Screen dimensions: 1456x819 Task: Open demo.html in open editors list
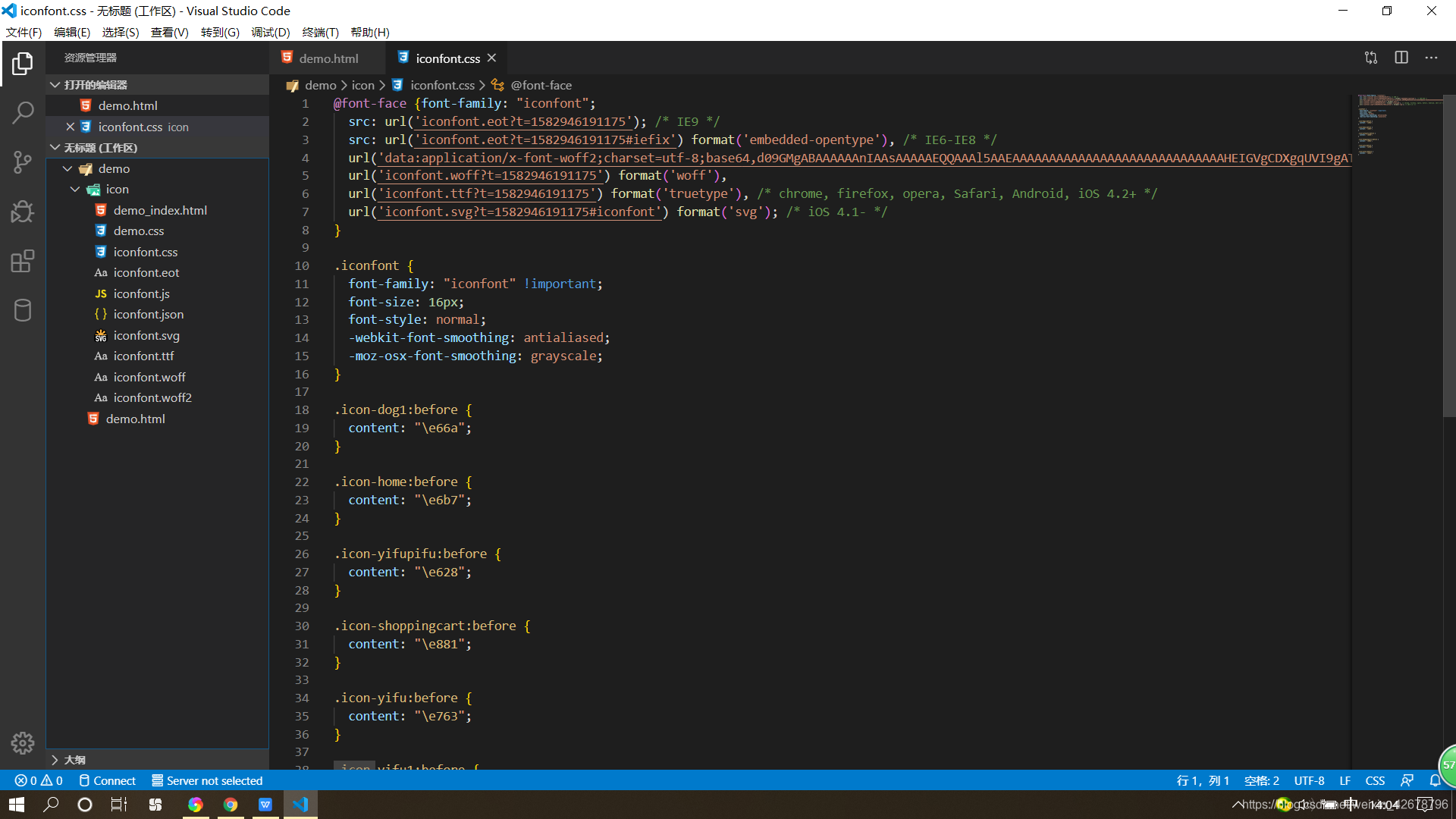[x=157, y=105]
